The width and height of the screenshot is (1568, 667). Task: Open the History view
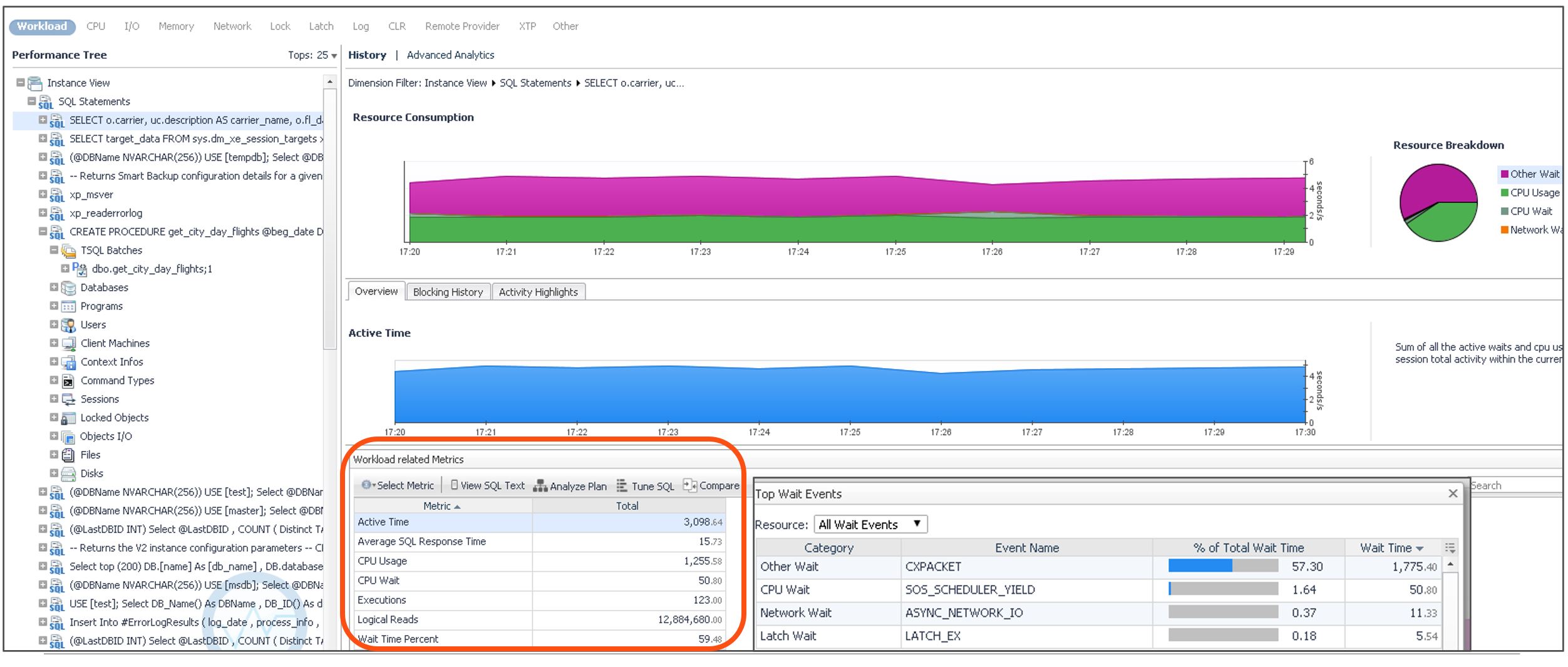click(x=367, y=55)
